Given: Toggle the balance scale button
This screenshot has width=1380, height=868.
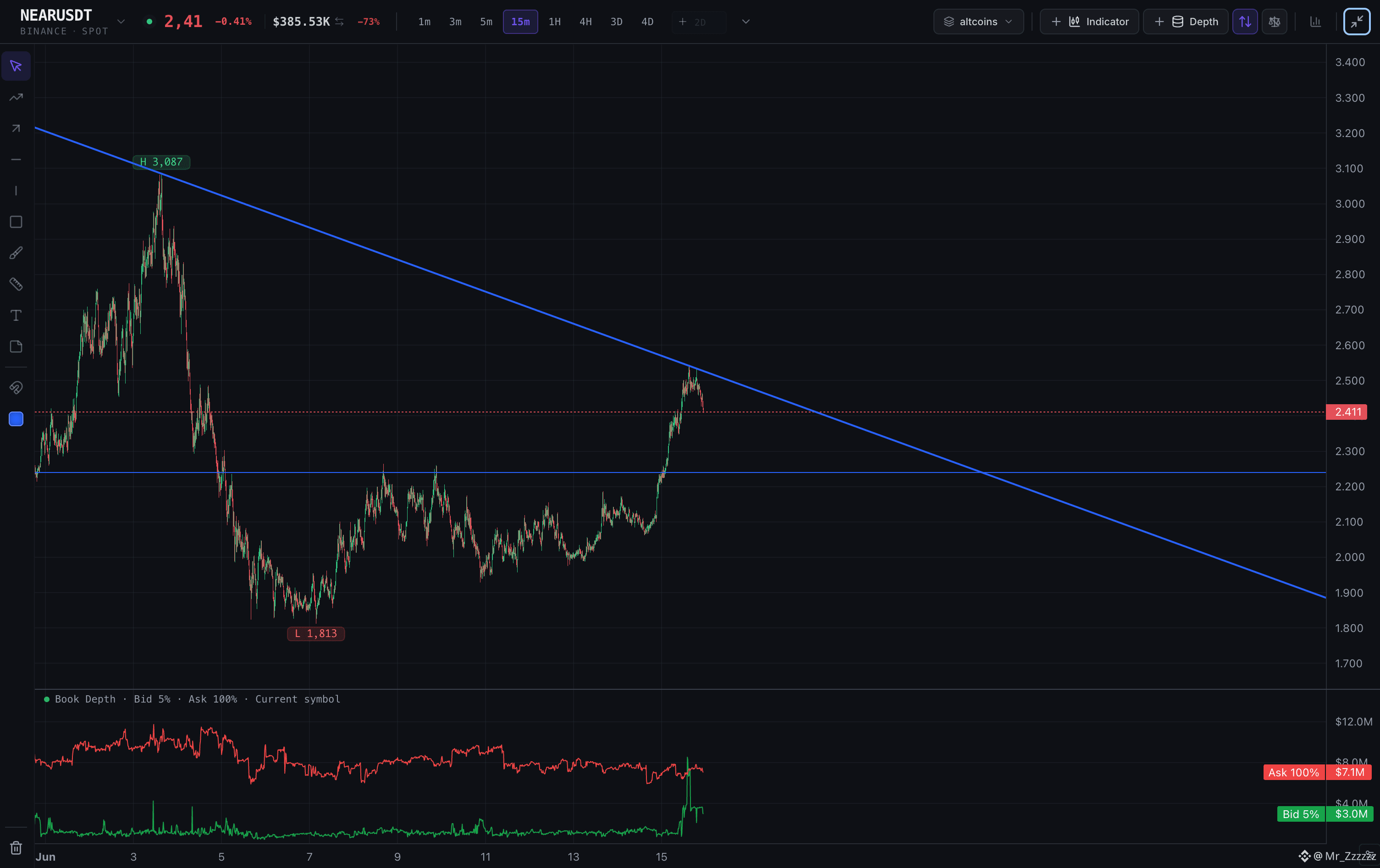Looking at the screenshot, I should pyautogui.click(x=1275, y=22).
